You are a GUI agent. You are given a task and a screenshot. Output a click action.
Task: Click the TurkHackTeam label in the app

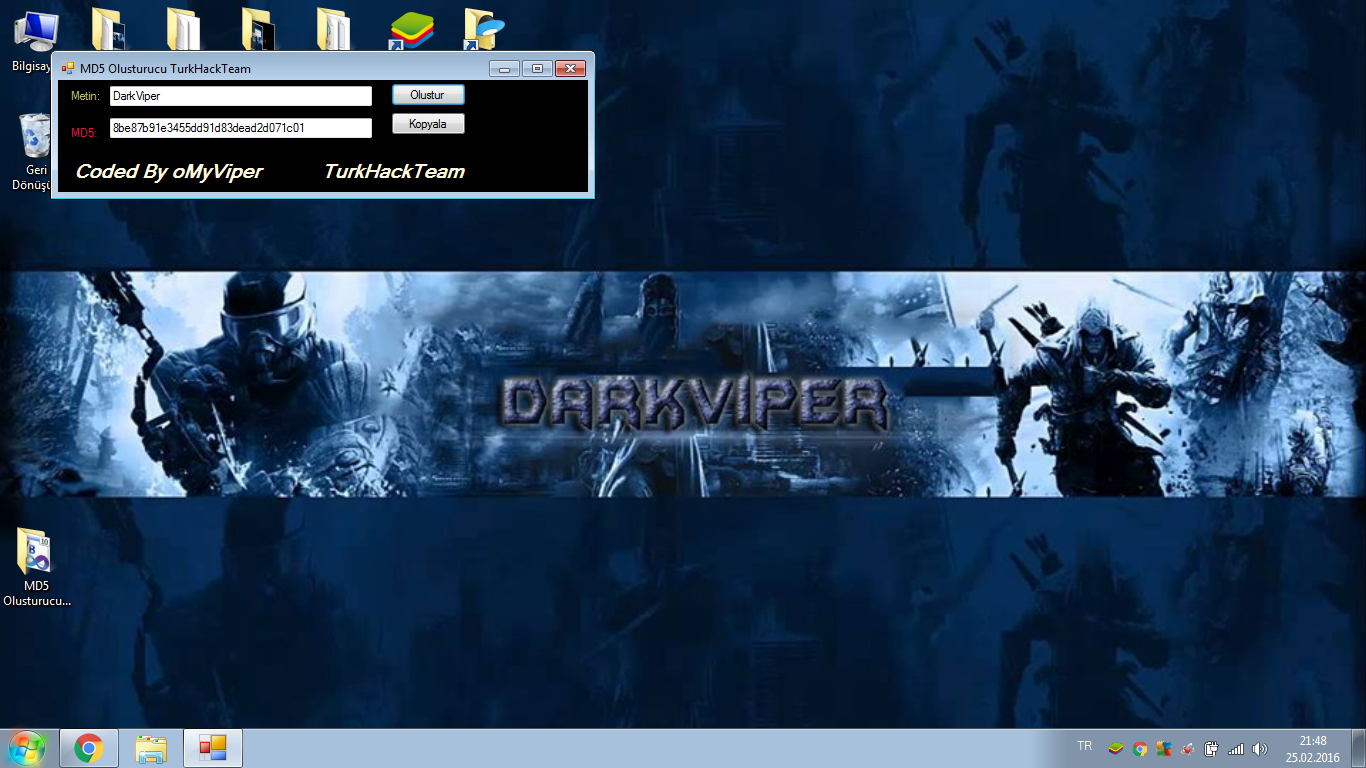point(394,171)
